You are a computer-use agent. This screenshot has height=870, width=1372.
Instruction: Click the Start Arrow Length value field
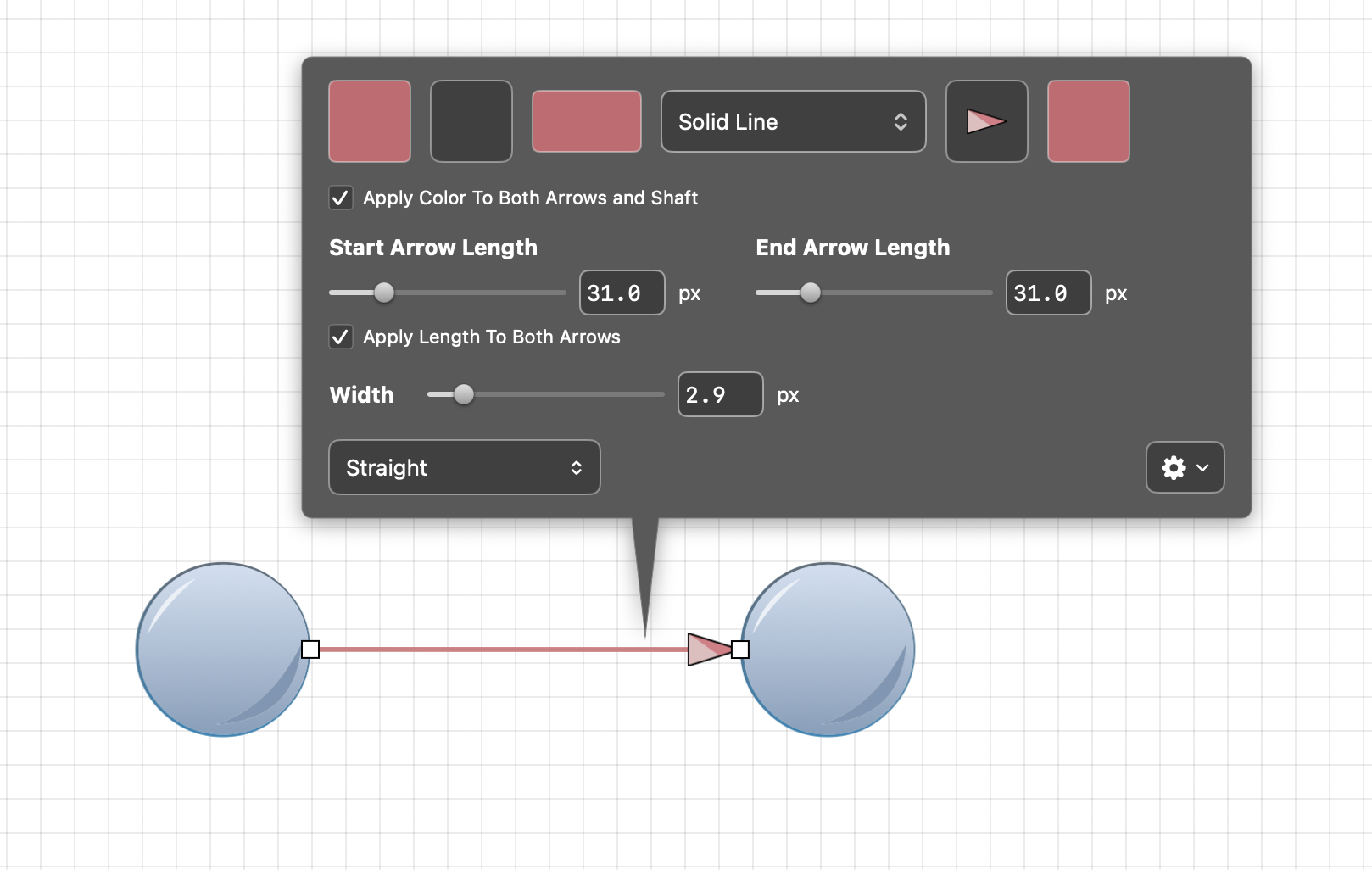click(x=622, y=293)
